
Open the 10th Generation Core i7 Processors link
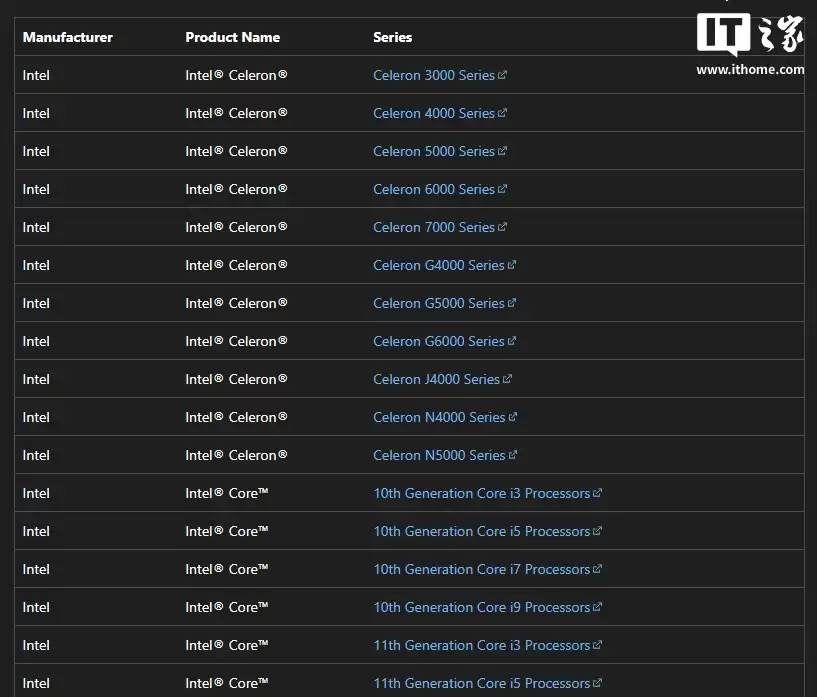480,569
